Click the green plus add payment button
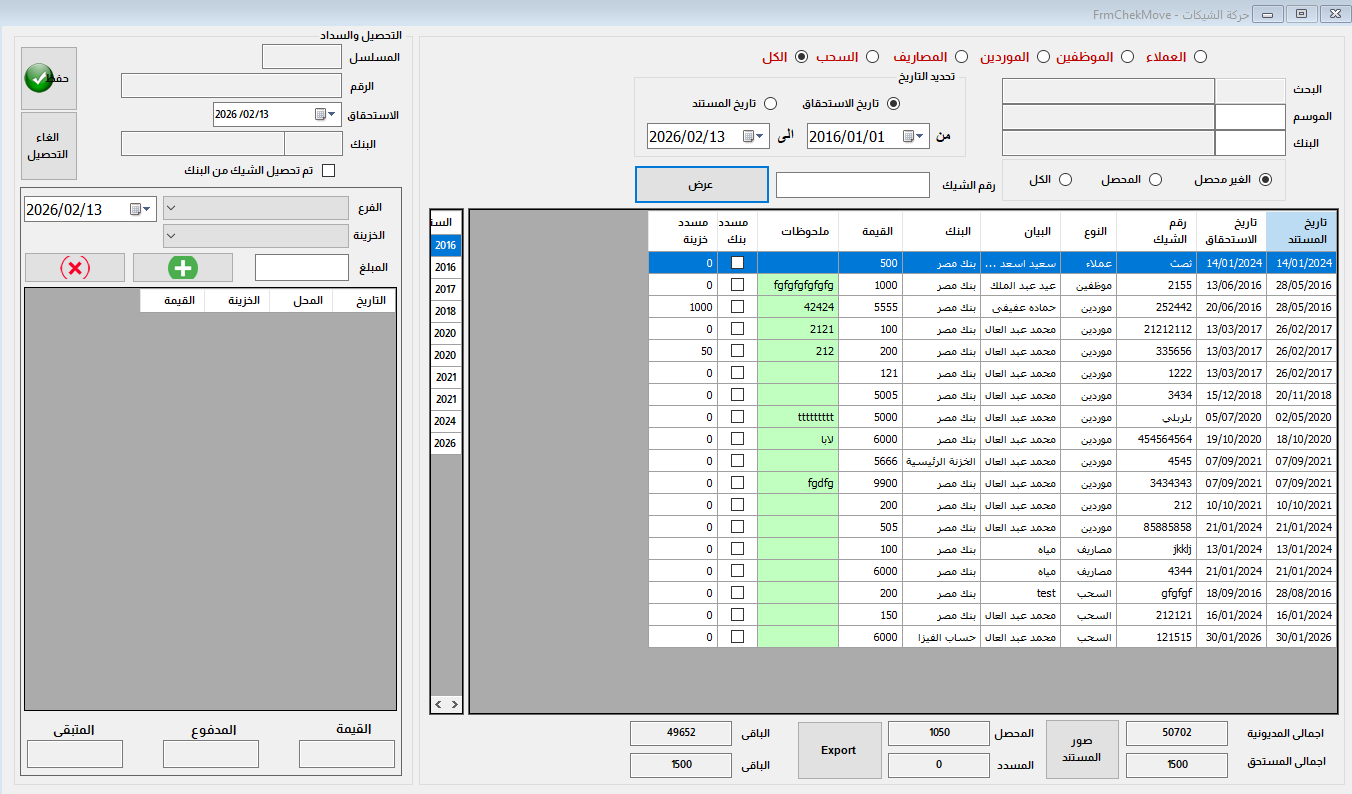 point(183,267)
